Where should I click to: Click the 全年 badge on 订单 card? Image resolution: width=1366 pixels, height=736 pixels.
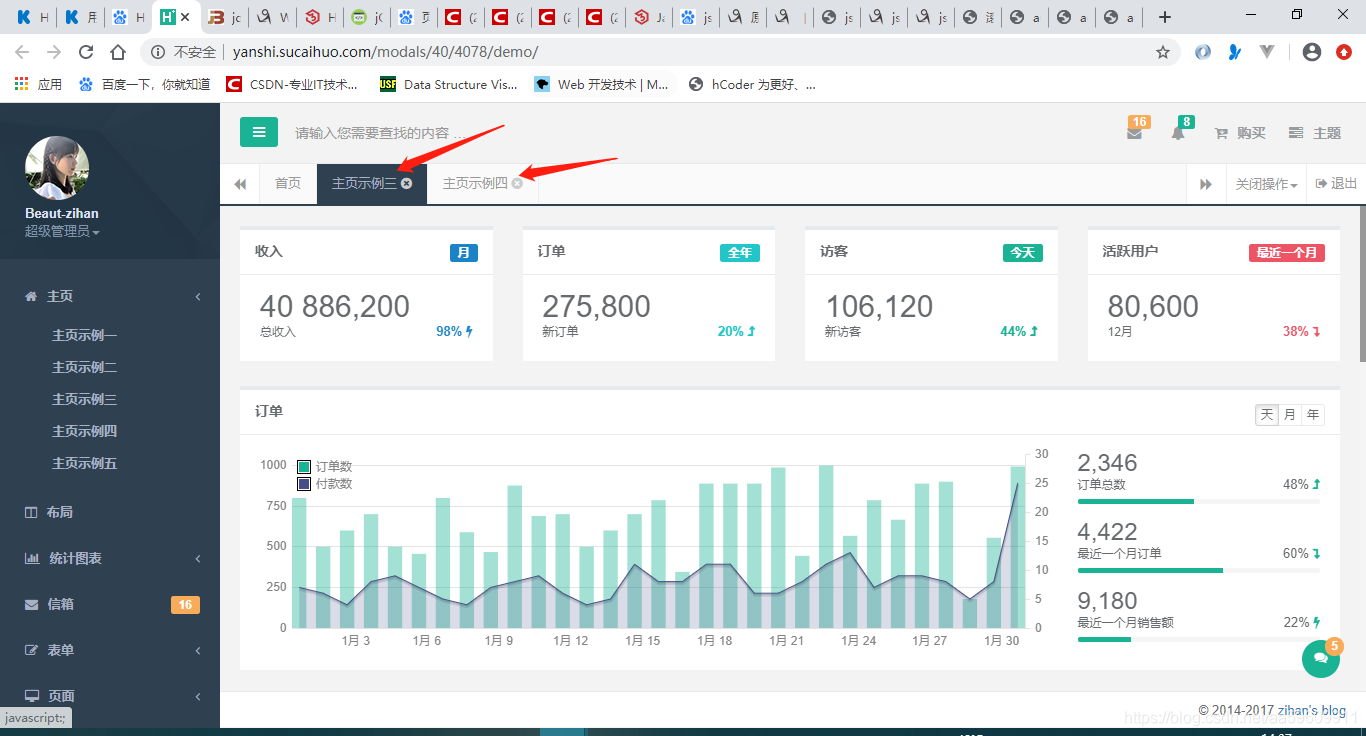740,253
